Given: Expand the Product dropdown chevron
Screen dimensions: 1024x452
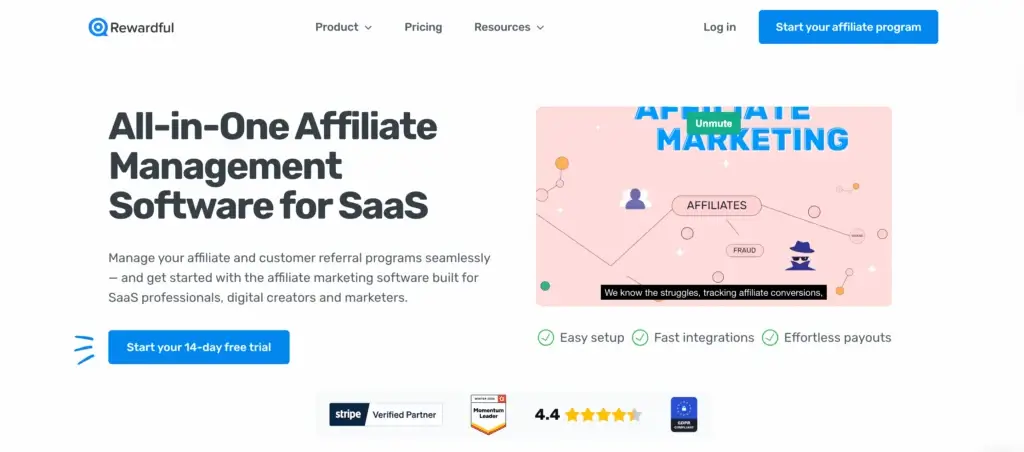Looking at the screenshot, I should pos(368,28).
